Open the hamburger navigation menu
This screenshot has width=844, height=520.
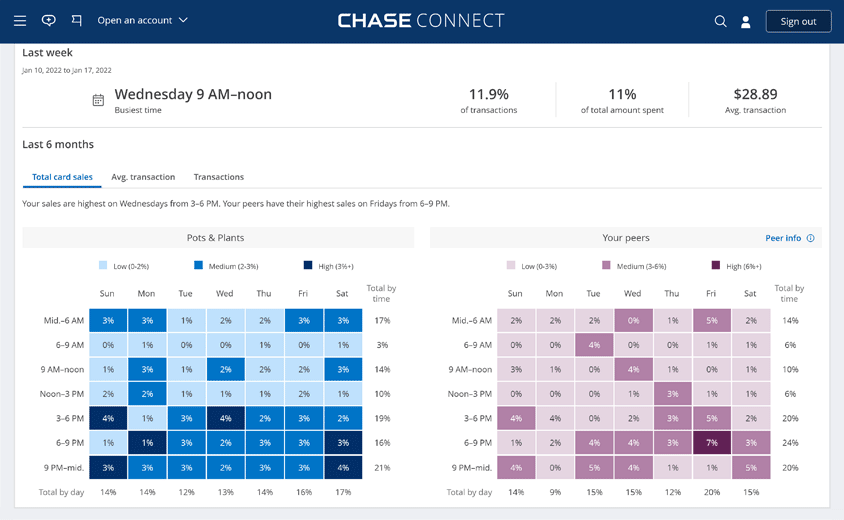pos(20,20)
